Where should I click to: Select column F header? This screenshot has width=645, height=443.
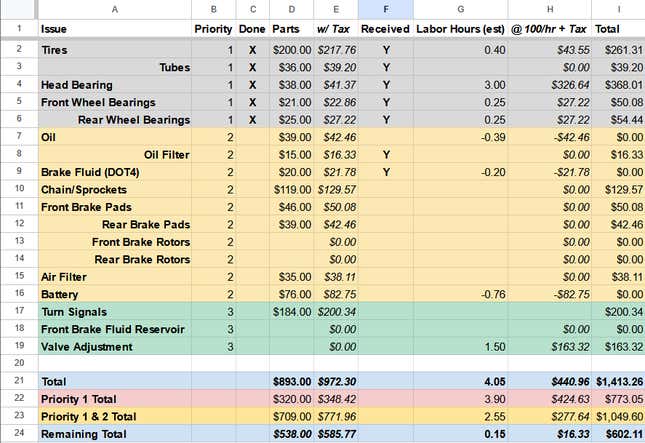click(385, 9)
